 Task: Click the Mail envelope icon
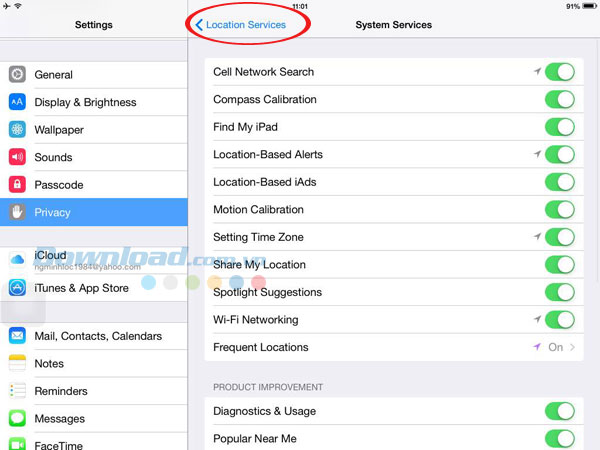click(17, 336)
